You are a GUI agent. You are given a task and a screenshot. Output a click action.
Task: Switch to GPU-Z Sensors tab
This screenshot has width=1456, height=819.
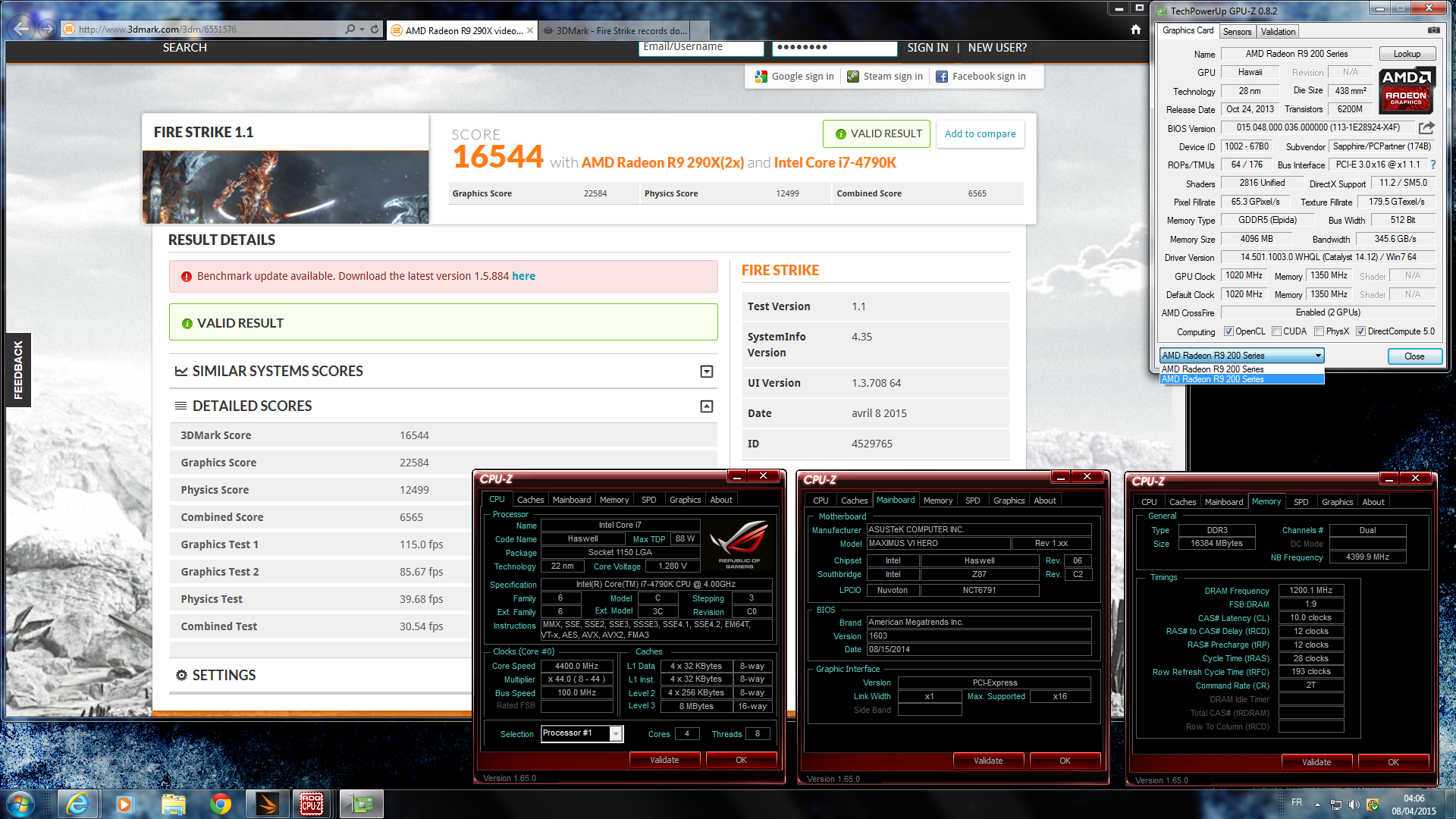pos(1237,32)
